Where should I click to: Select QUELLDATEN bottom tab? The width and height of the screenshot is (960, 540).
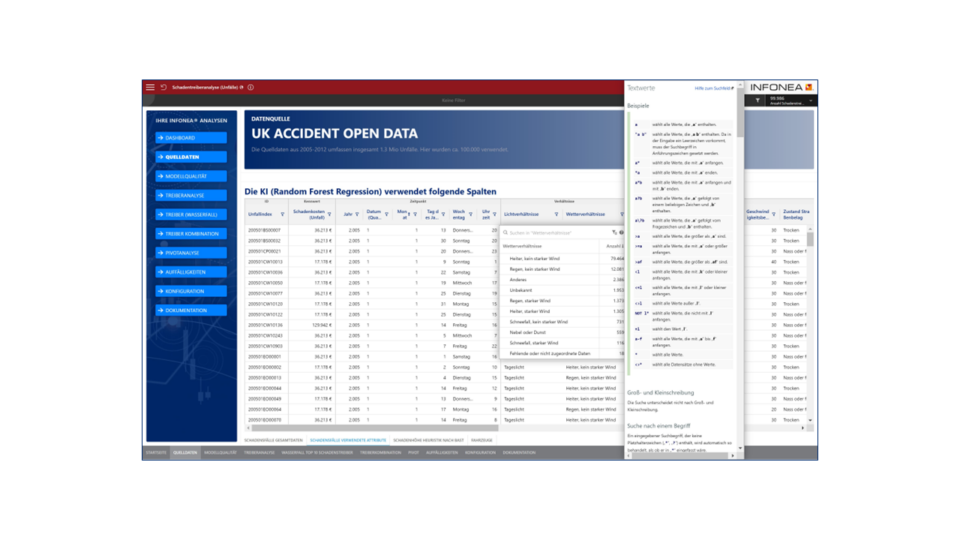[x=185, y=453]
